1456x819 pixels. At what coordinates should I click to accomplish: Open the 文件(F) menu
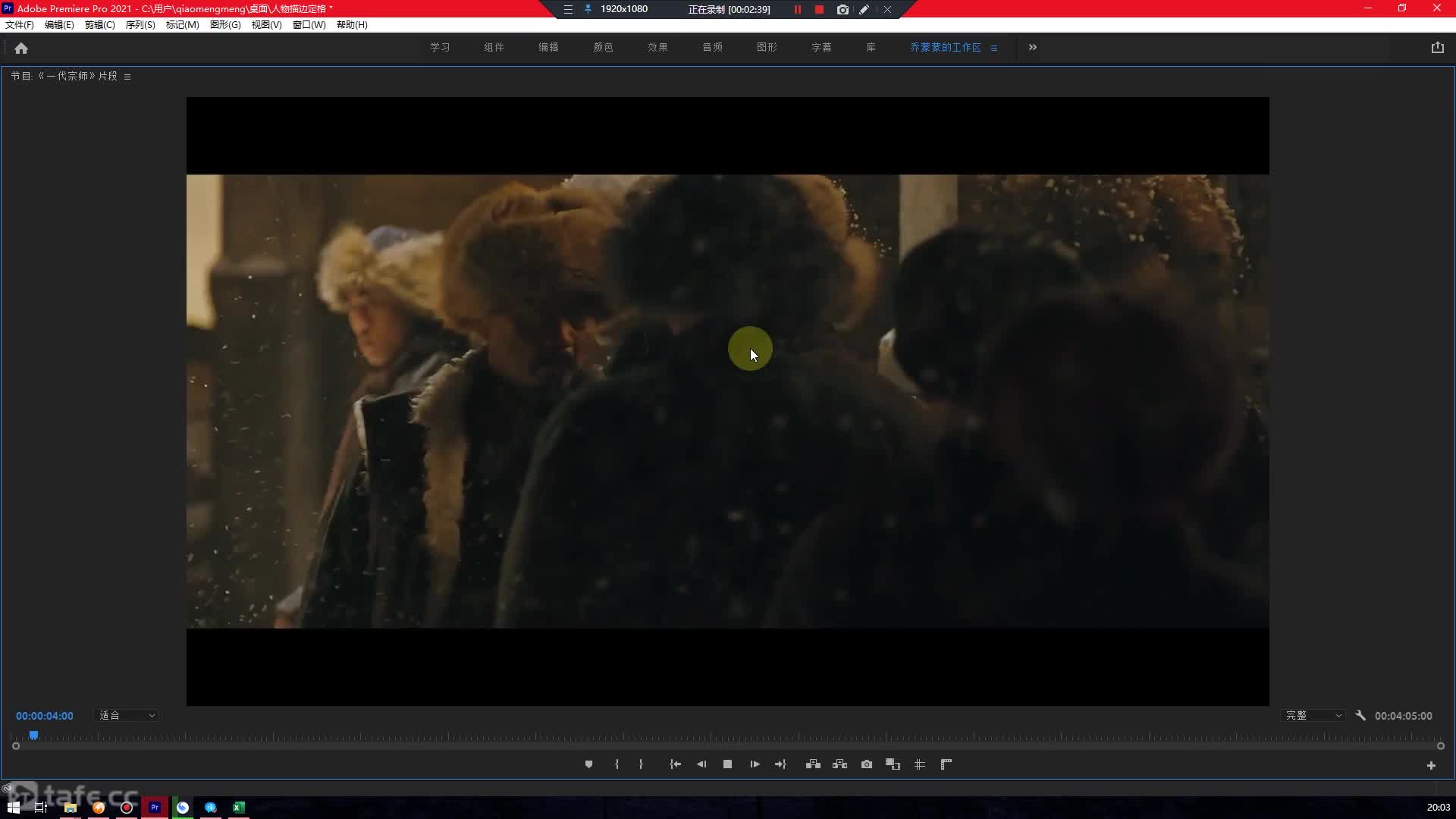pos(20,25)
